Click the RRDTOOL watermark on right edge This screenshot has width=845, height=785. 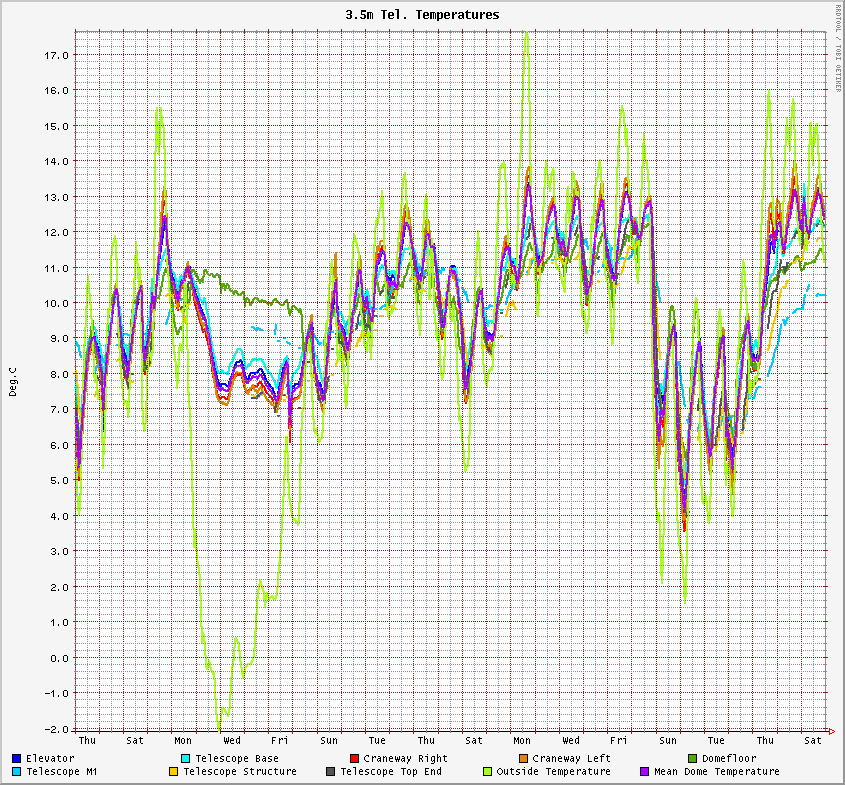tap(838, 50)
